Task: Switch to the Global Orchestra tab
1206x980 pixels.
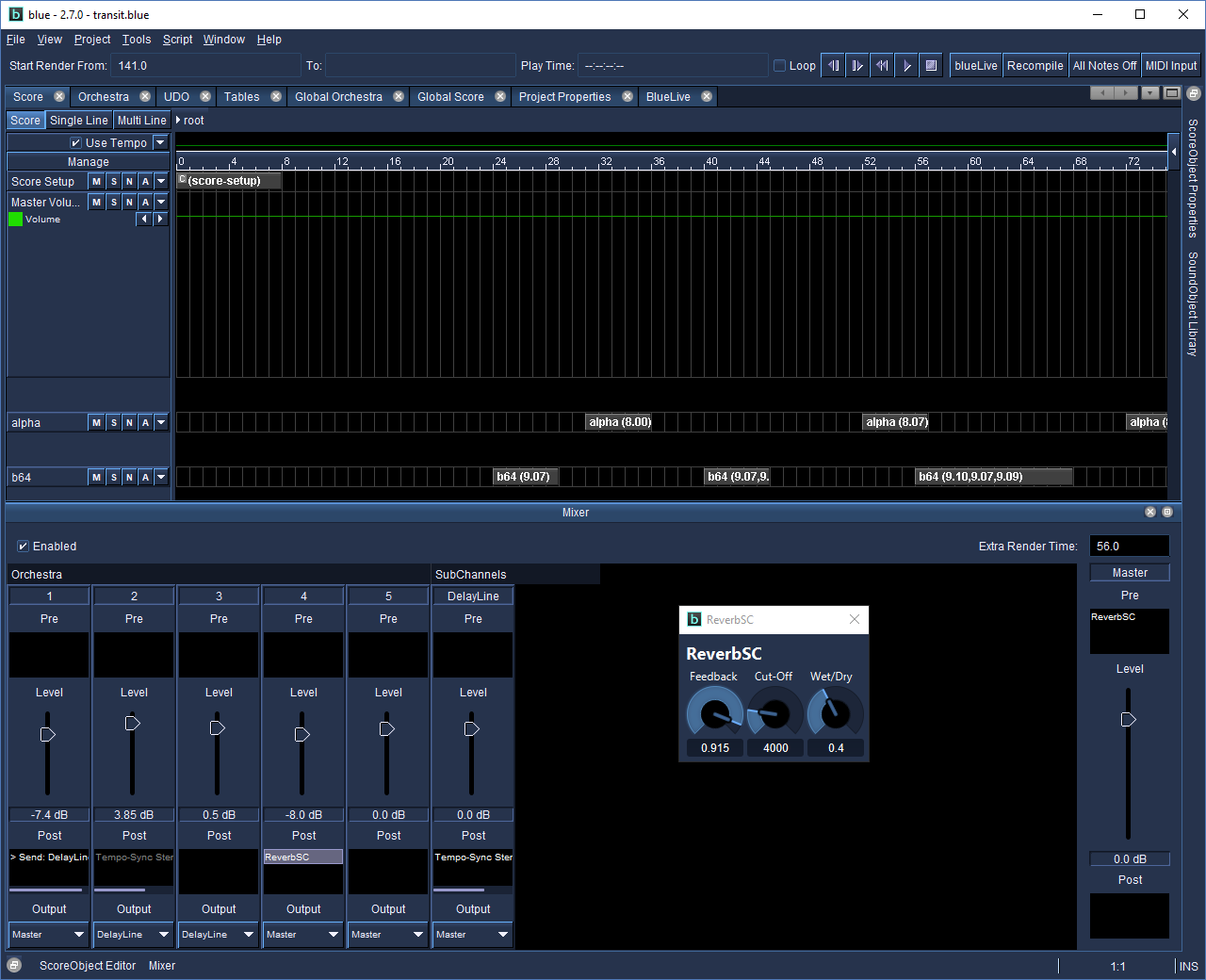Action: [338, 97]
